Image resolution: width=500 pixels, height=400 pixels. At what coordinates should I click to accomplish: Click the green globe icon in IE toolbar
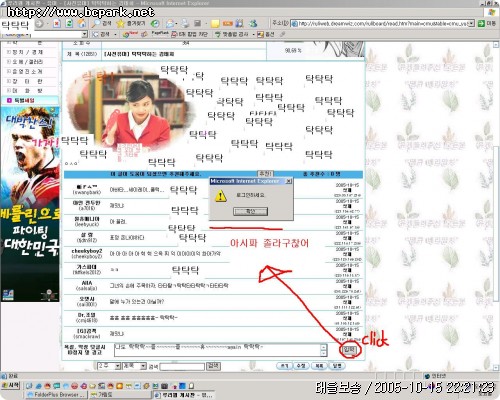tap(253, 24)
